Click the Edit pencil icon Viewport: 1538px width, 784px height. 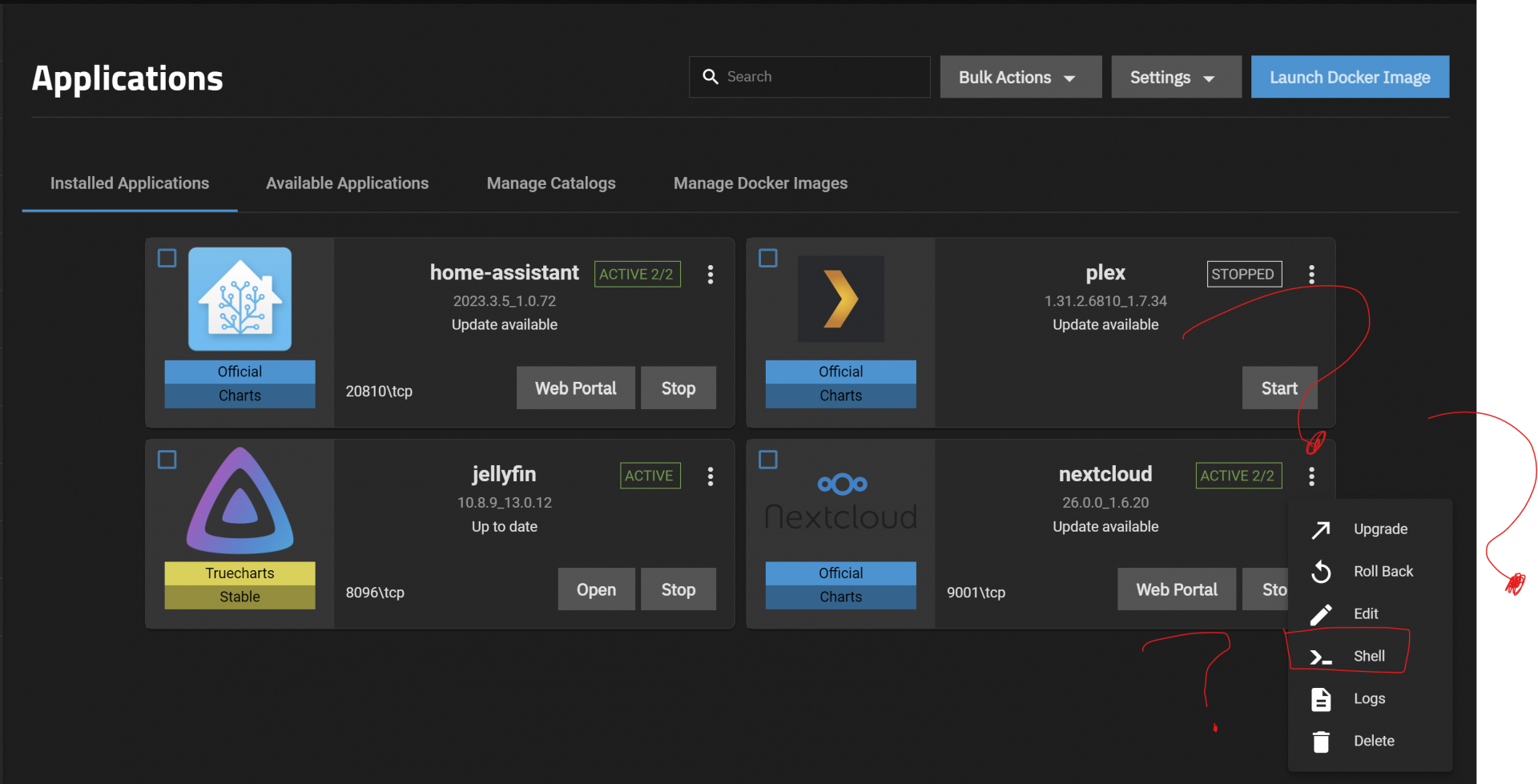click(1321, 614)
